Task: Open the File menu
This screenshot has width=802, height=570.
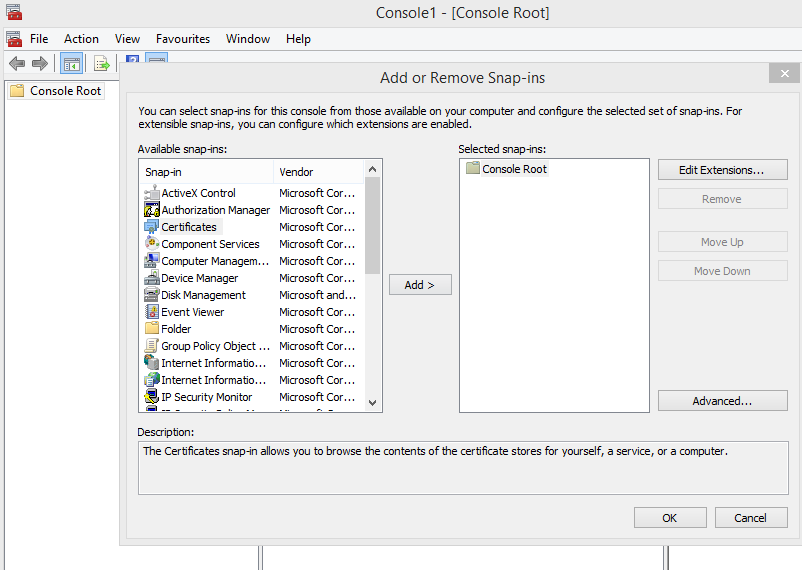Action: pos(39,39)
